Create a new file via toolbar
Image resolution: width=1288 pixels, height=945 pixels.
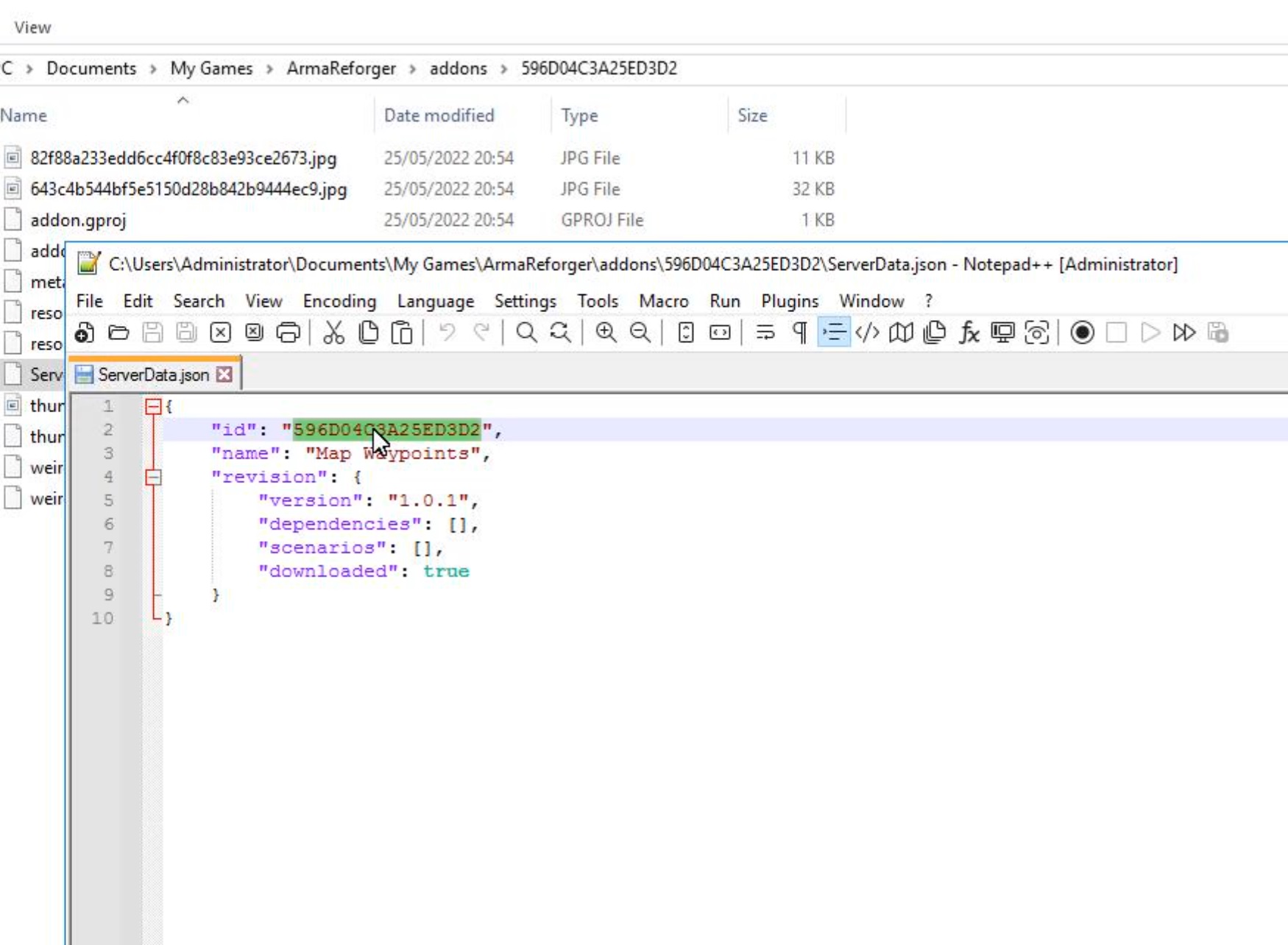click(x=85, y=333)
